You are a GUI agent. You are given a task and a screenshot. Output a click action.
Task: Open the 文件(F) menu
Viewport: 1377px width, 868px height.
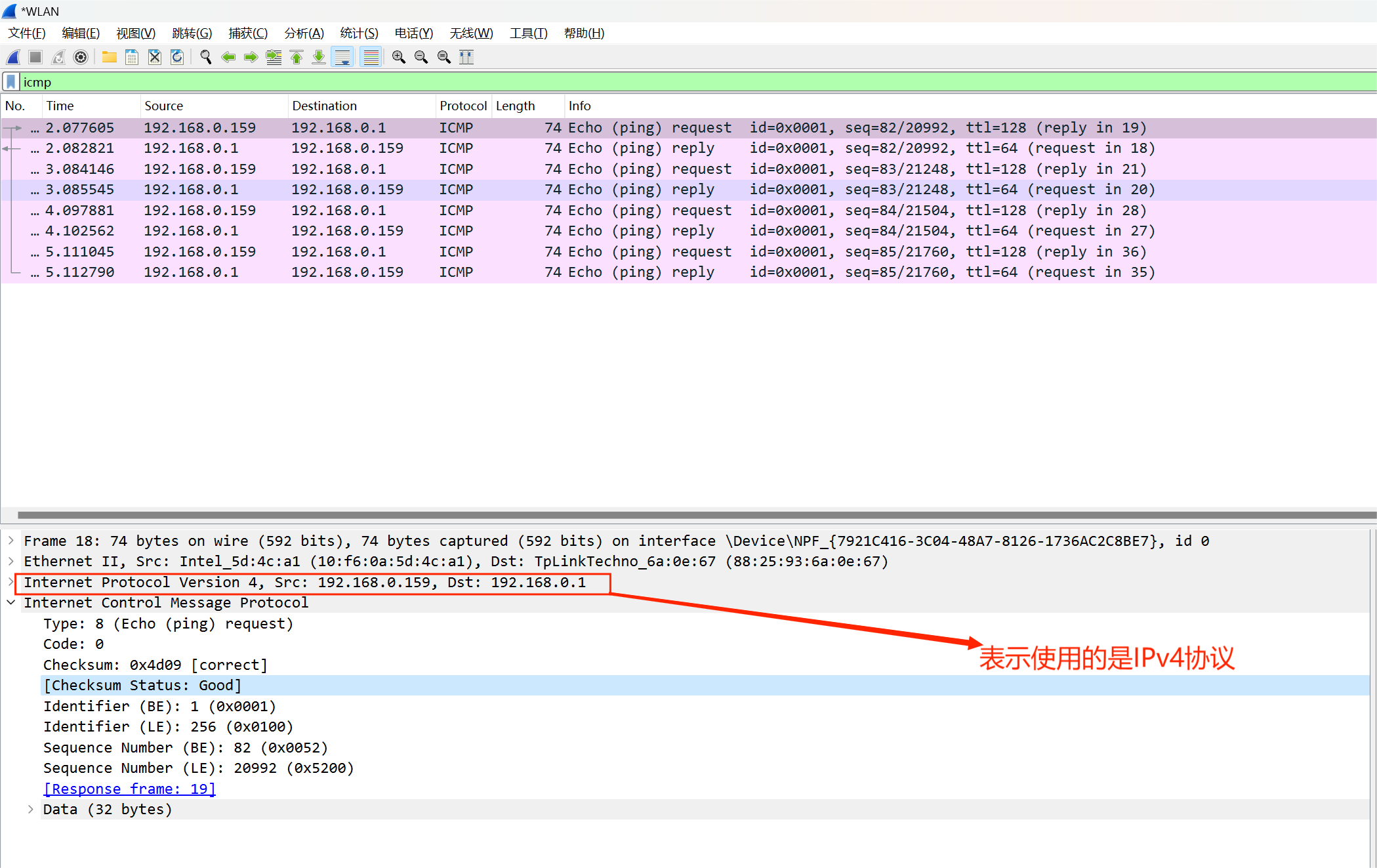(x=27, y=33)
